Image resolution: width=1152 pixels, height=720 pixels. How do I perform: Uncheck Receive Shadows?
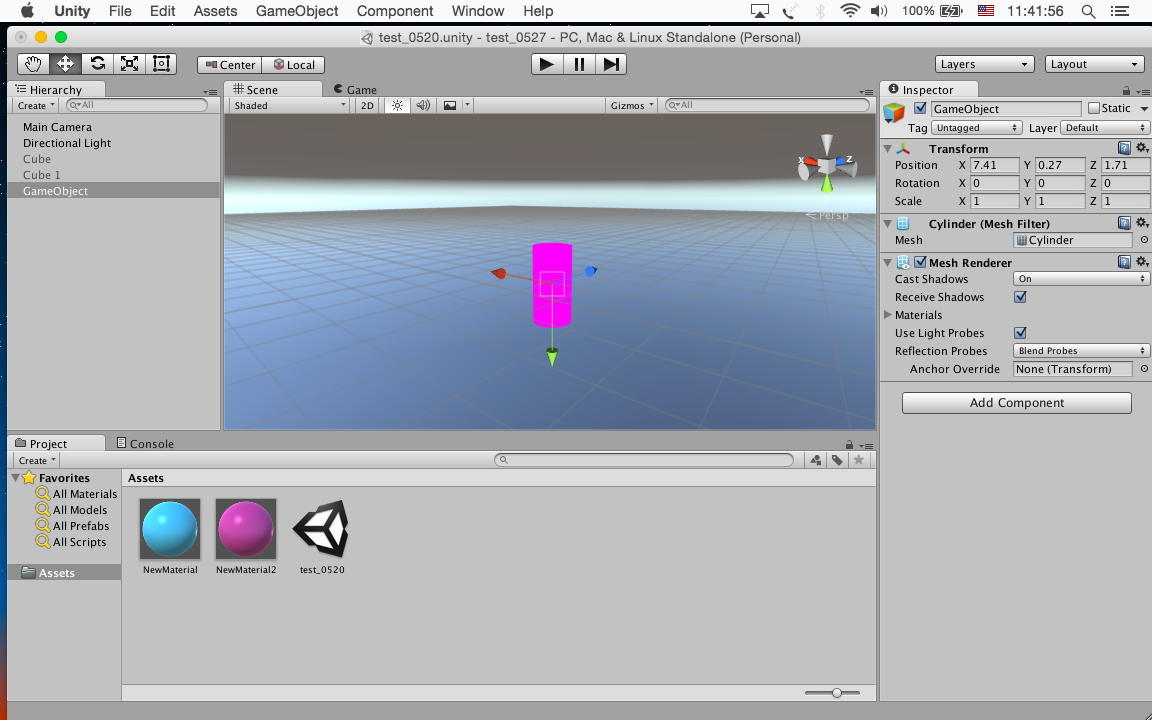pos(1020,297)
